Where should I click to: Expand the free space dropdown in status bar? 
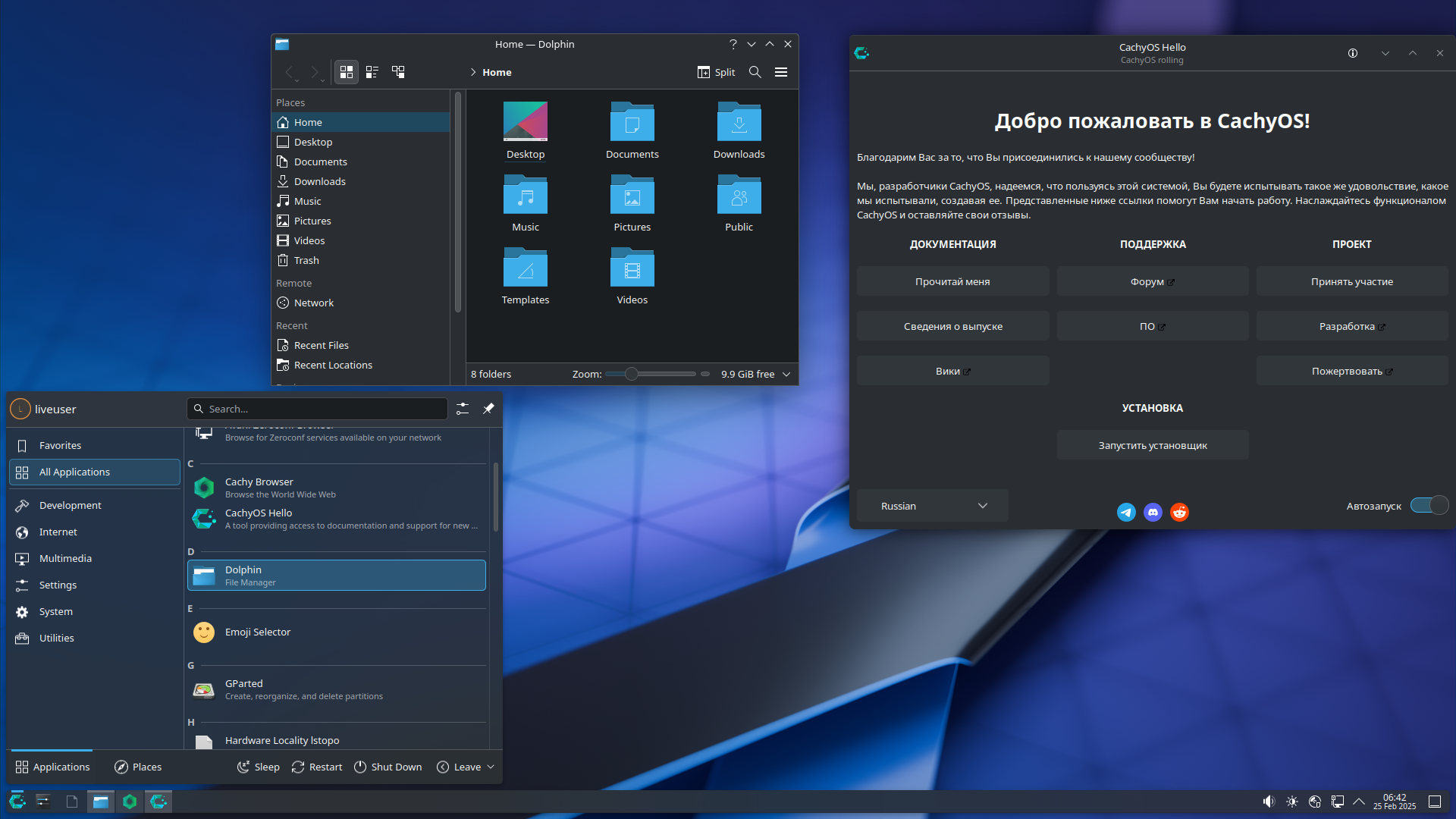(786, 374)
